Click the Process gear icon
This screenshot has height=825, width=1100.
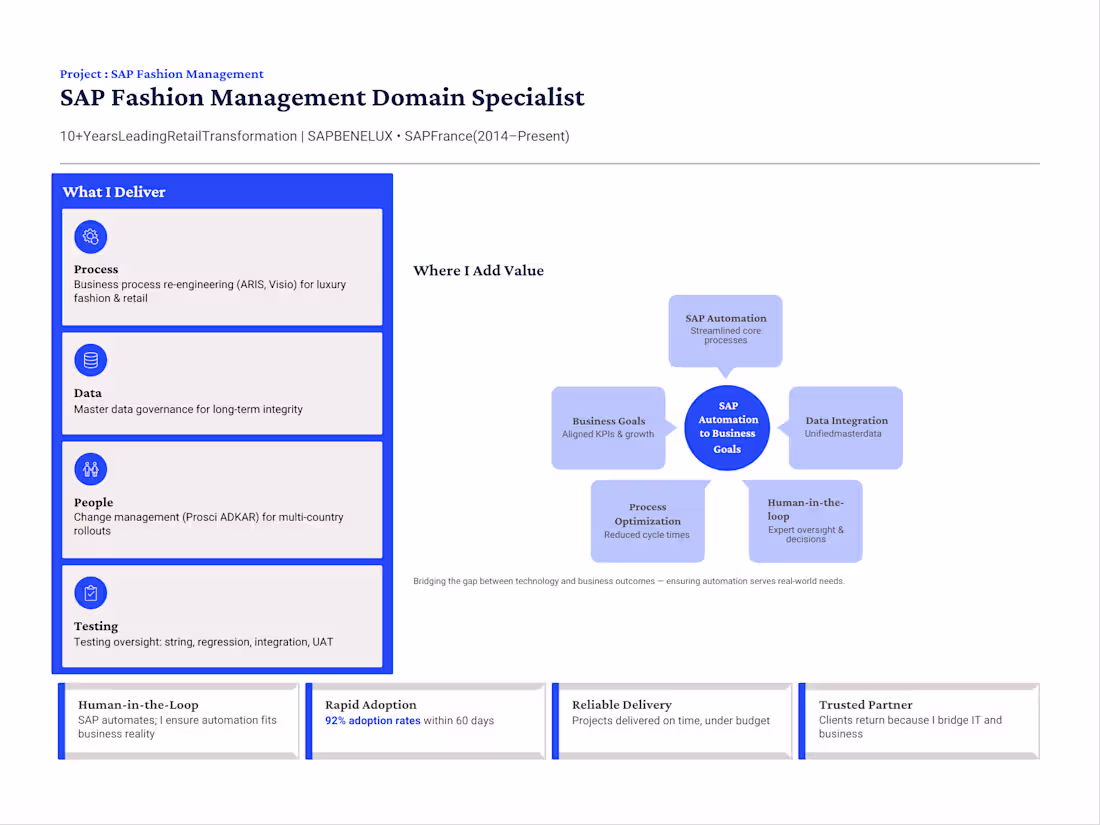point(90,237)
